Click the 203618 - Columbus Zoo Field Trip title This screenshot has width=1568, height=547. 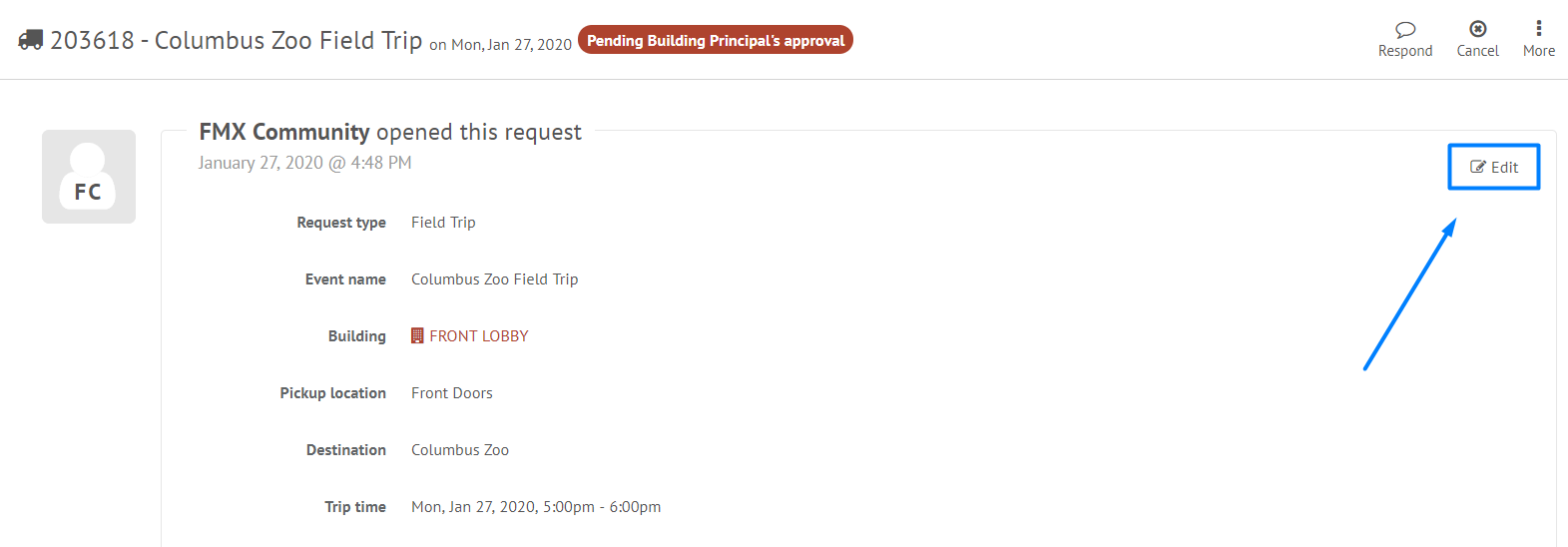pos(237,40)
